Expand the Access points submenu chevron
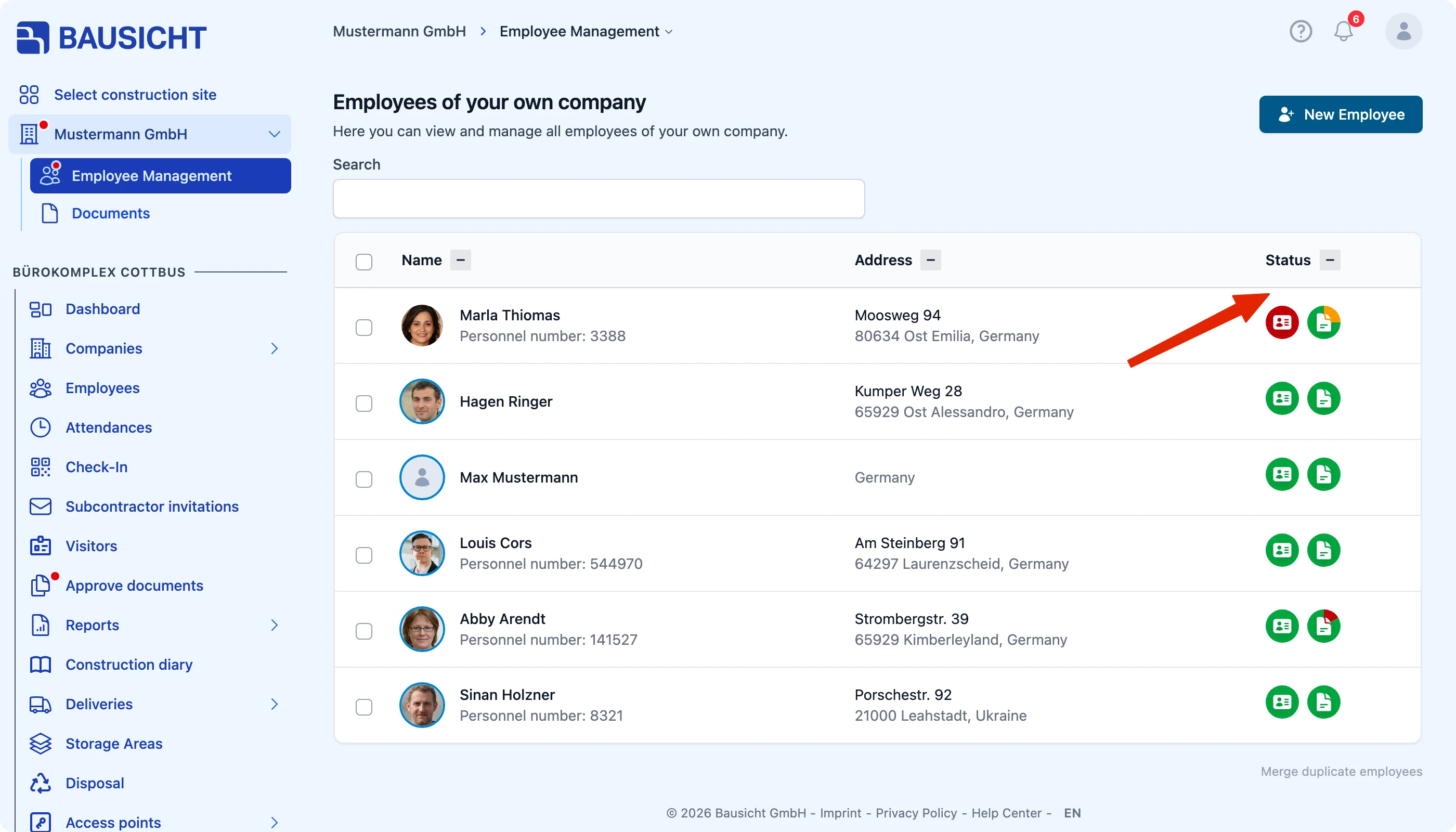 tap(274, 823)
